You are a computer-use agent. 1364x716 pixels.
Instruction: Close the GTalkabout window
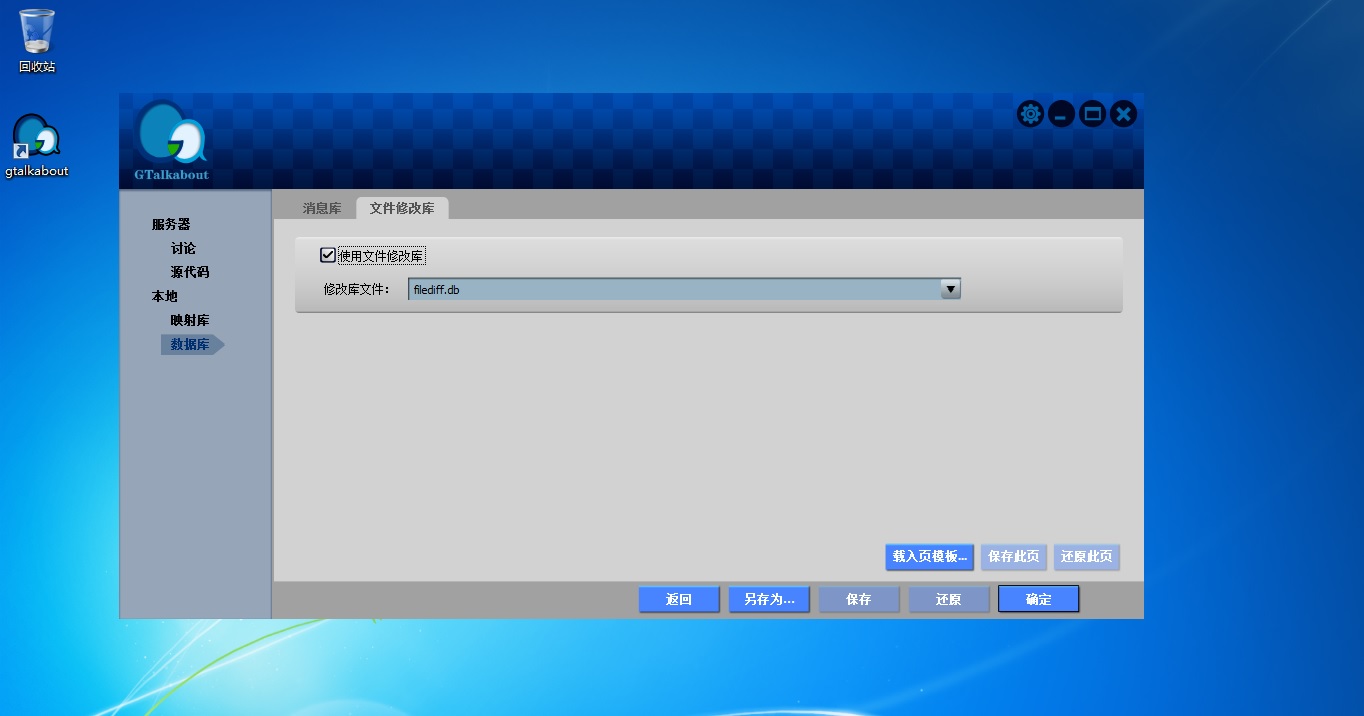[x=1124, y=114]
